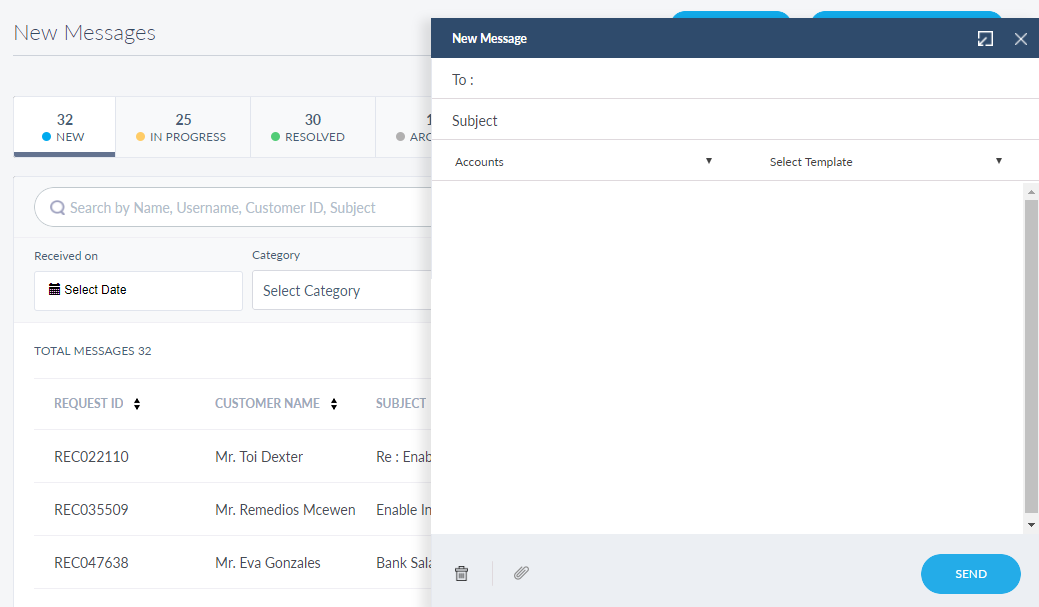The width and height of the screenshot is (1039, 607).
Task: Close the New Message panel
Action: click(1020, 39)
